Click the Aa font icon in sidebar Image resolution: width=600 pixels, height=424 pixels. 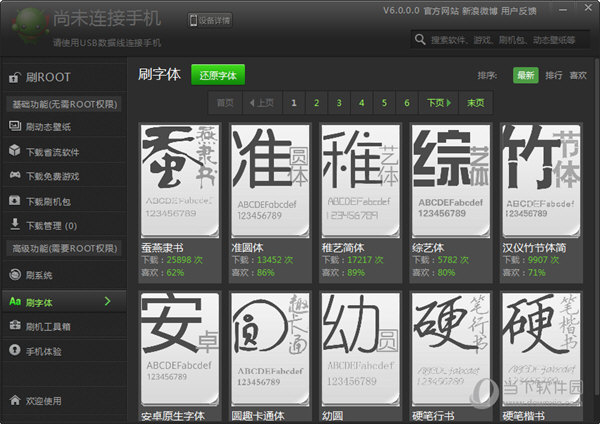pyautogui.click(x=15, y=302)
